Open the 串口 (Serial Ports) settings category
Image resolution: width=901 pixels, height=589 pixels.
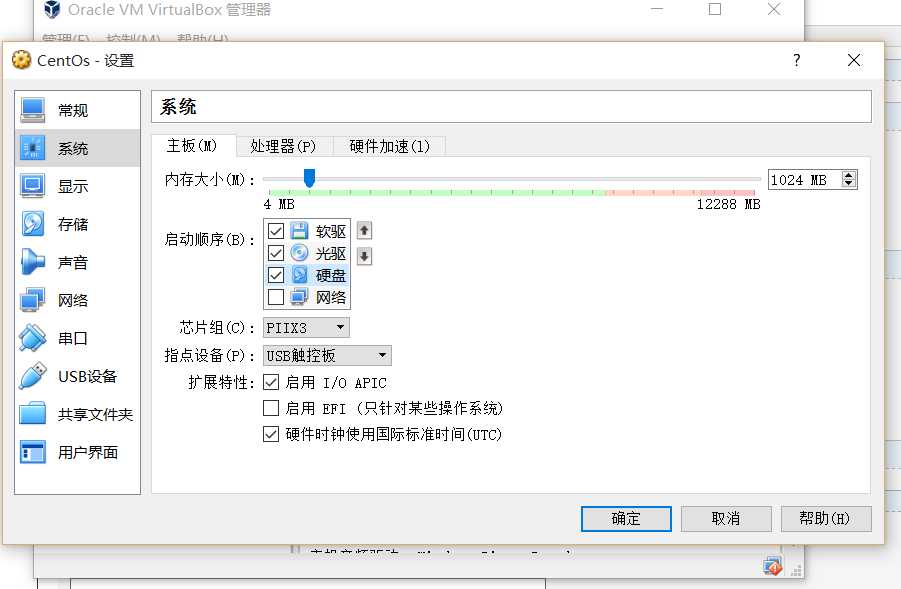77,338
